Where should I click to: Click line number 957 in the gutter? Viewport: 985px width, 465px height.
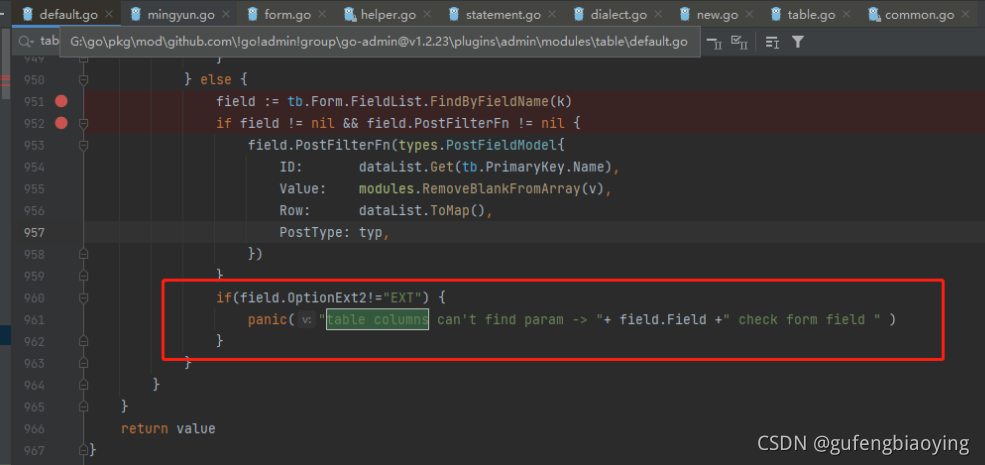coord(34,232)
